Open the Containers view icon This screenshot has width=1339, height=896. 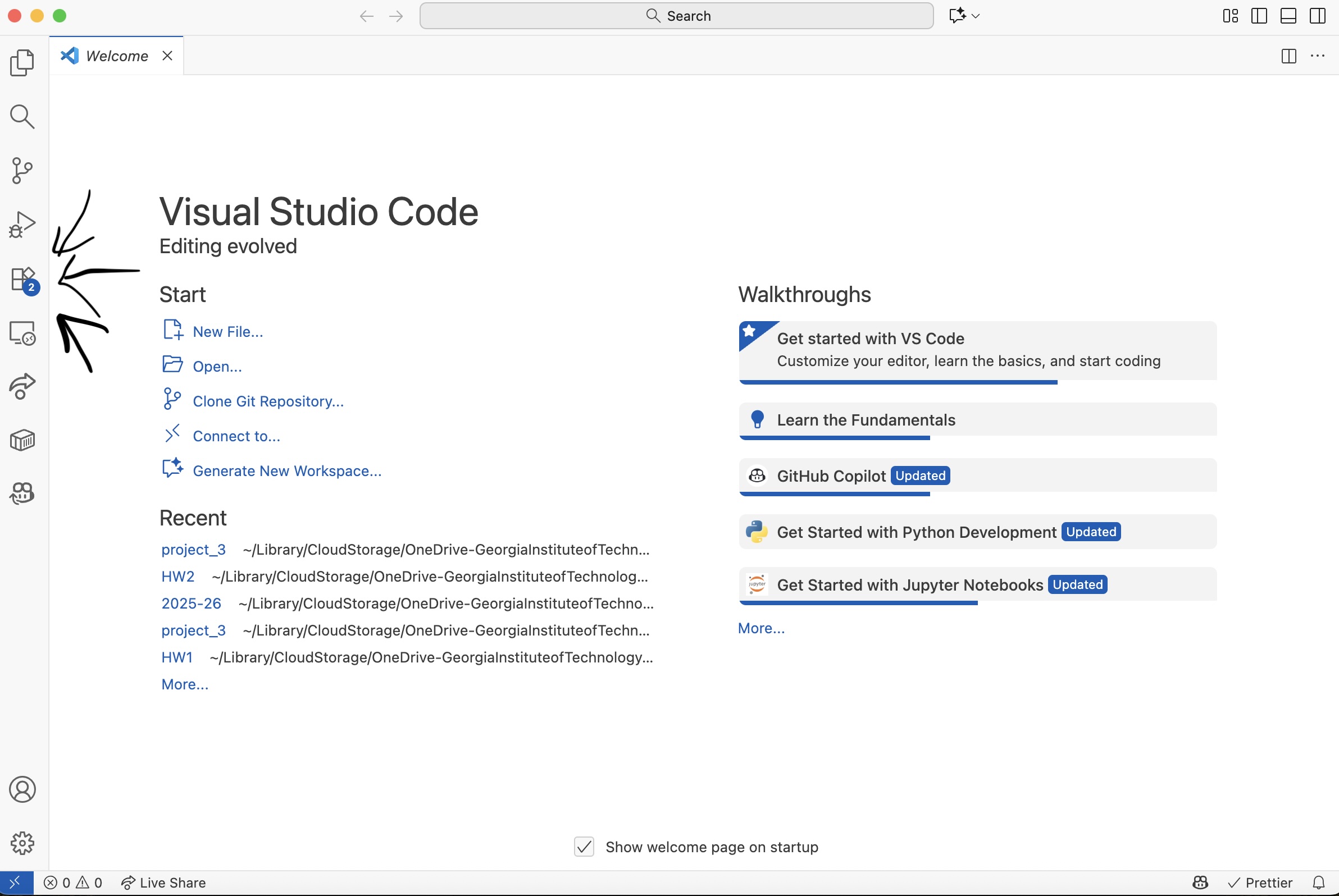click(x=22, y=440)
